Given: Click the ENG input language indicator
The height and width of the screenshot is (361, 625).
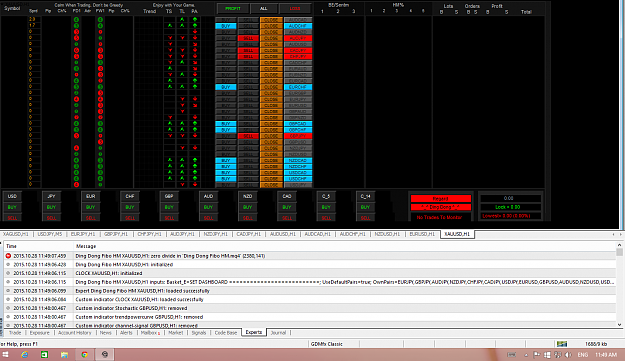Looking at the screenshot, I should (x=582, y=355).
